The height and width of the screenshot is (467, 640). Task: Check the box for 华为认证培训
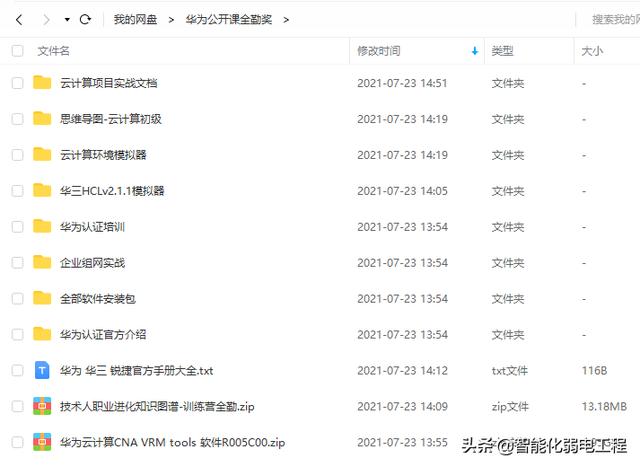point(18,227)
